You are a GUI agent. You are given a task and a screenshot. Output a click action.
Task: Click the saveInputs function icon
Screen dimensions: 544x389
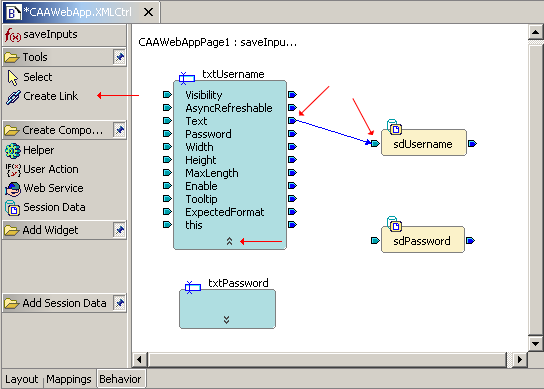(12, 35)
